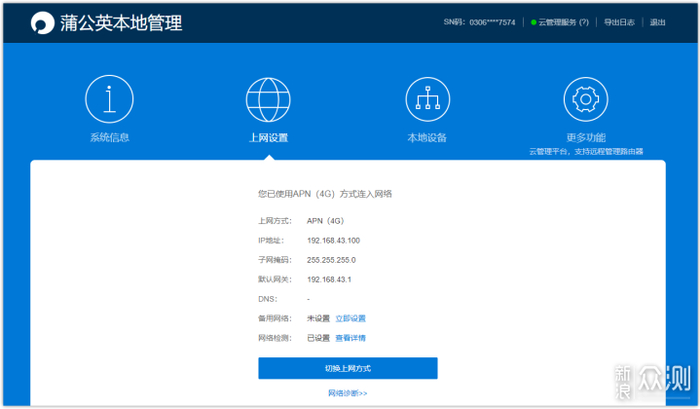Click the IP address value 192.168.43.100
Screen dimensions: 700x409
[x=333, y=240]
